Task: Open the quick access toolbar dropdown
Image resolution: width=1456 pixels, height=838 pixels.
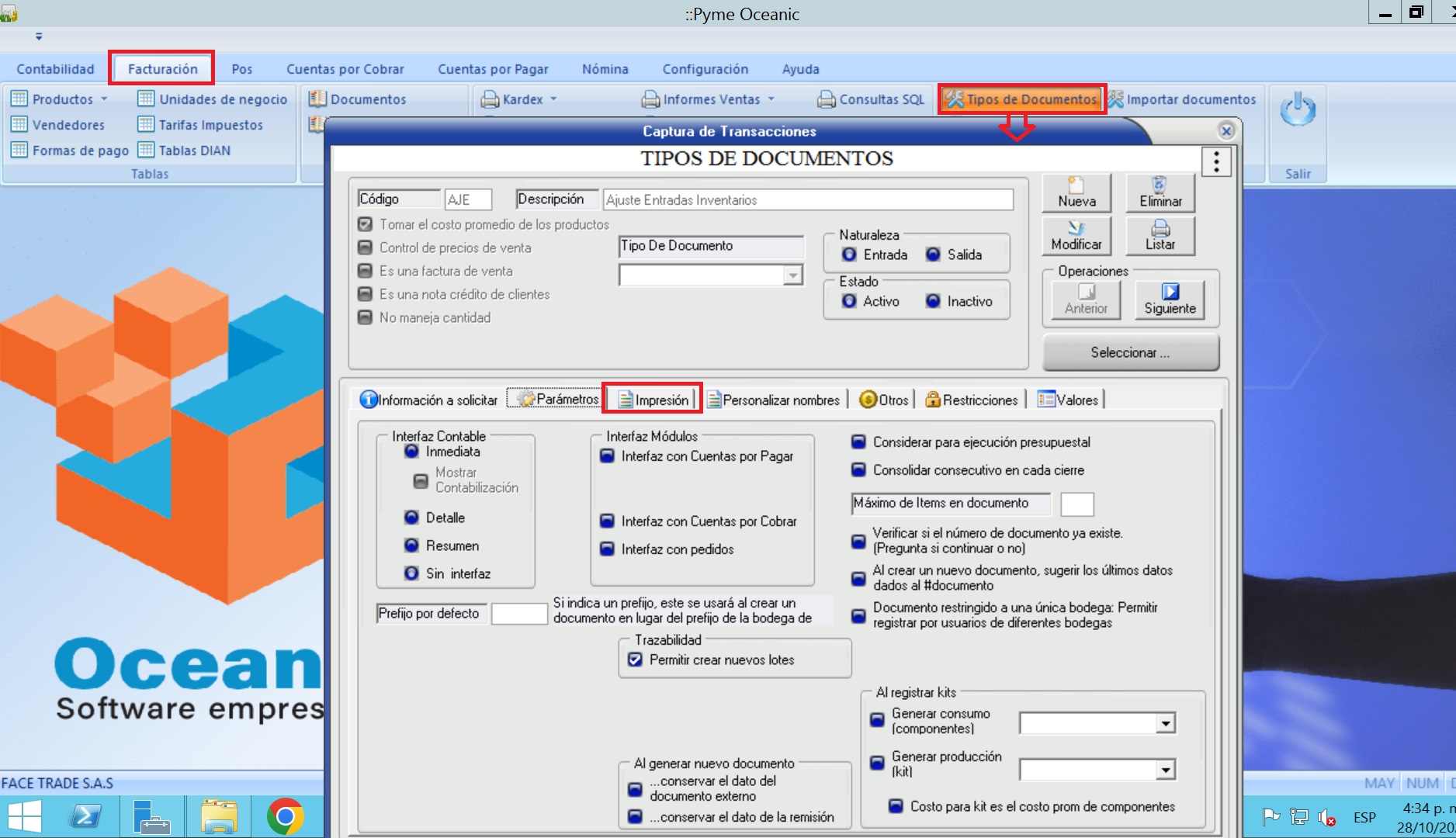Action: click(39, 36)
